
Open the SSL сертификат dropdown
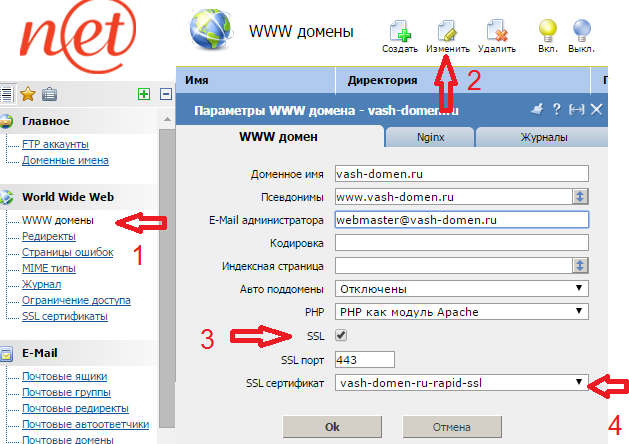pyautogui.click(x=462, y=382)
